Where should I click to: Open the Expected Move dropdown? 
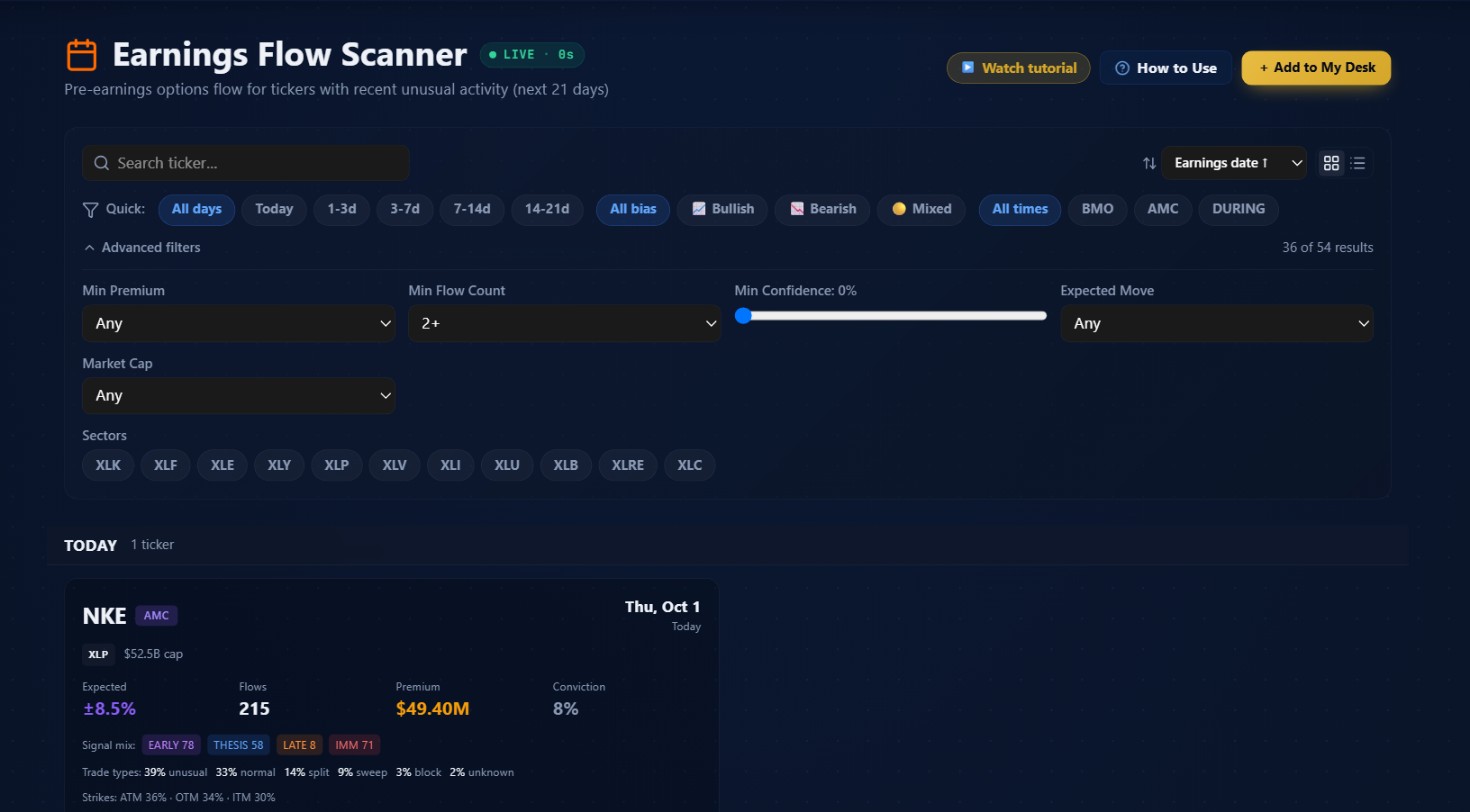pyautogui.click(x=1217, y=323)
